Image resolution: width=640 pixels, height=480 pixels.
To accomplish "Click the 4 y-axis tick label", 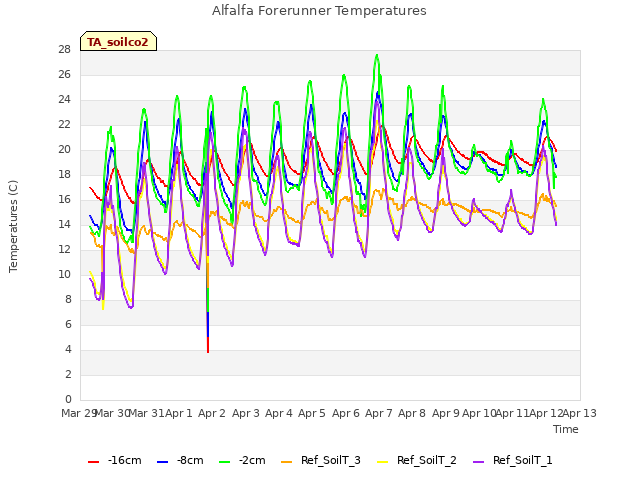I will [68, 350].
